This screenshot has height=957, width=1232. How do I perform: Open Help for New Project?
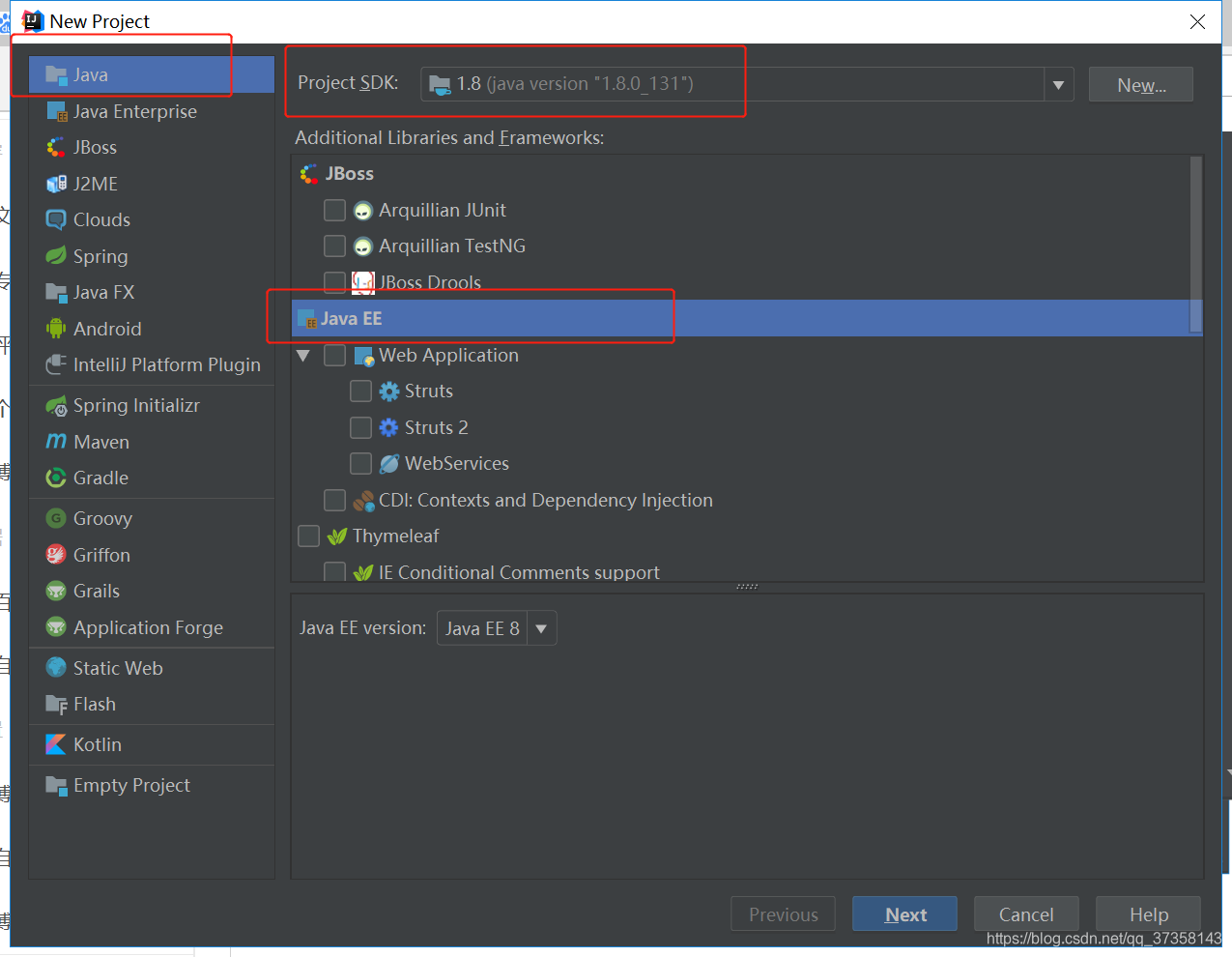click(1148, 913)
